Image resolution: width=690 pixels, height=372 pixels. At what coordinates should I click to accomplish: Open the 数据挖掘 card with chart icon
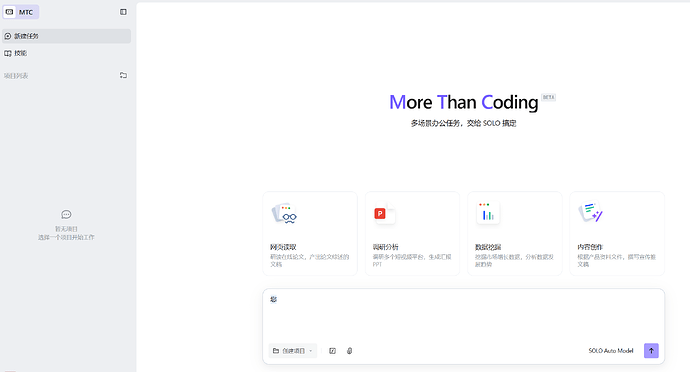pyautogui.click(x=515, y=233)
